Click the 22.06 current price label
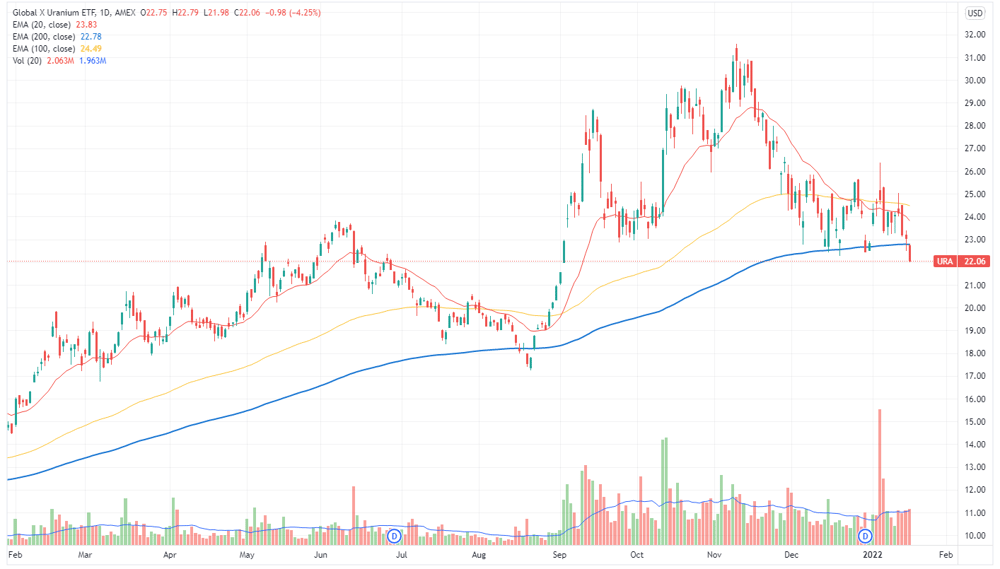This screenshot has height=569, width=1000. coord(974,261)
